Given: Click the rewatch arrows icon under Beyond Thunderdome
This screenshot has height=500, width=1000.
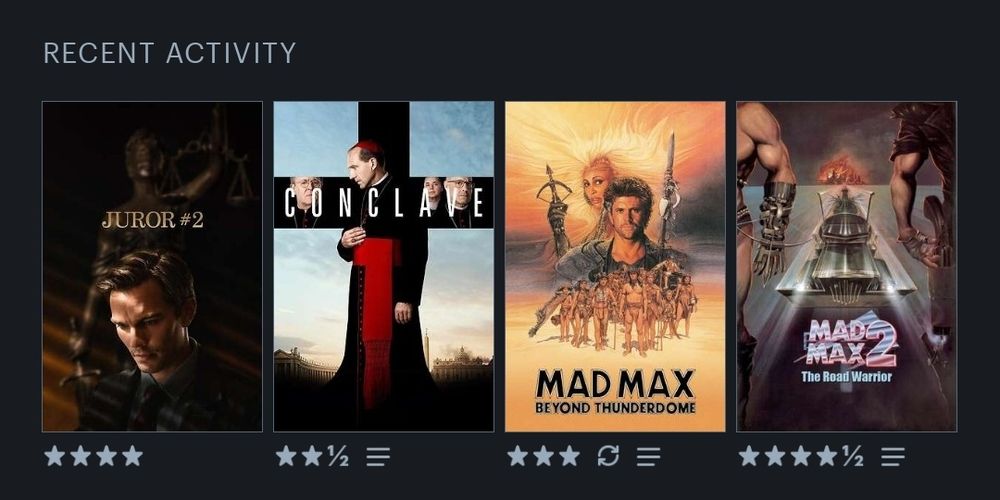Looking at the screenshot, I should click(608, 456).
